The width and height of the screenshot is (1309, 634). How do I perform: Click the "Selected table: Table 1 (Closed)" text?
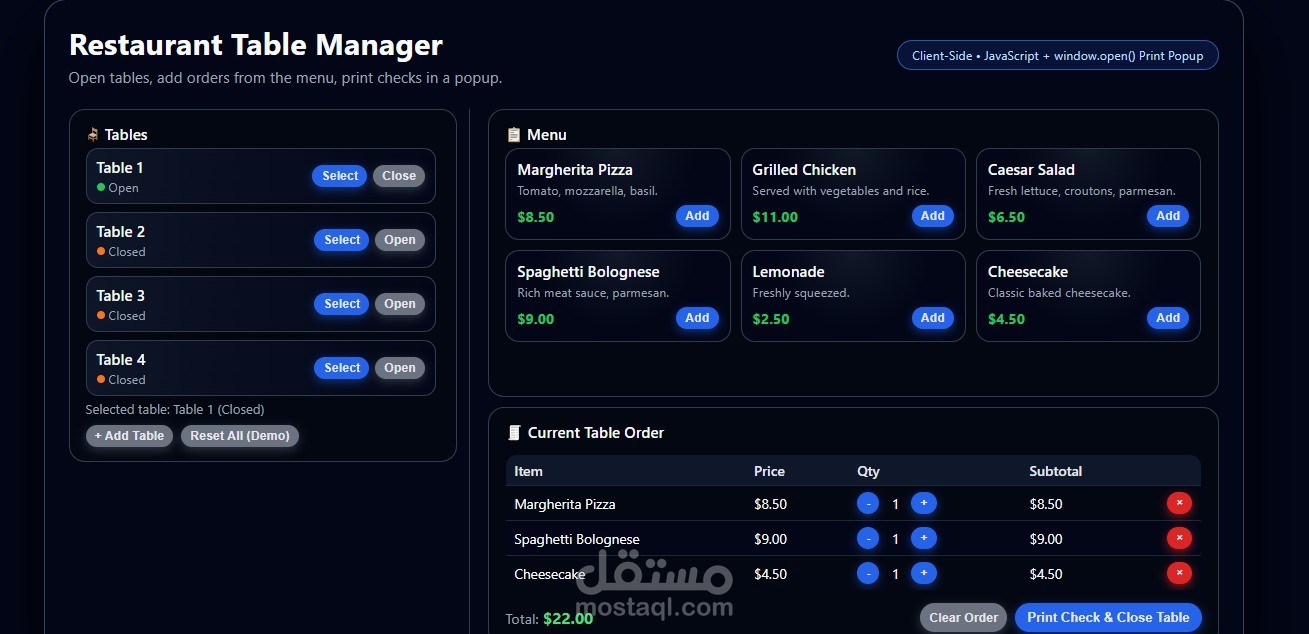click(175, 410)
